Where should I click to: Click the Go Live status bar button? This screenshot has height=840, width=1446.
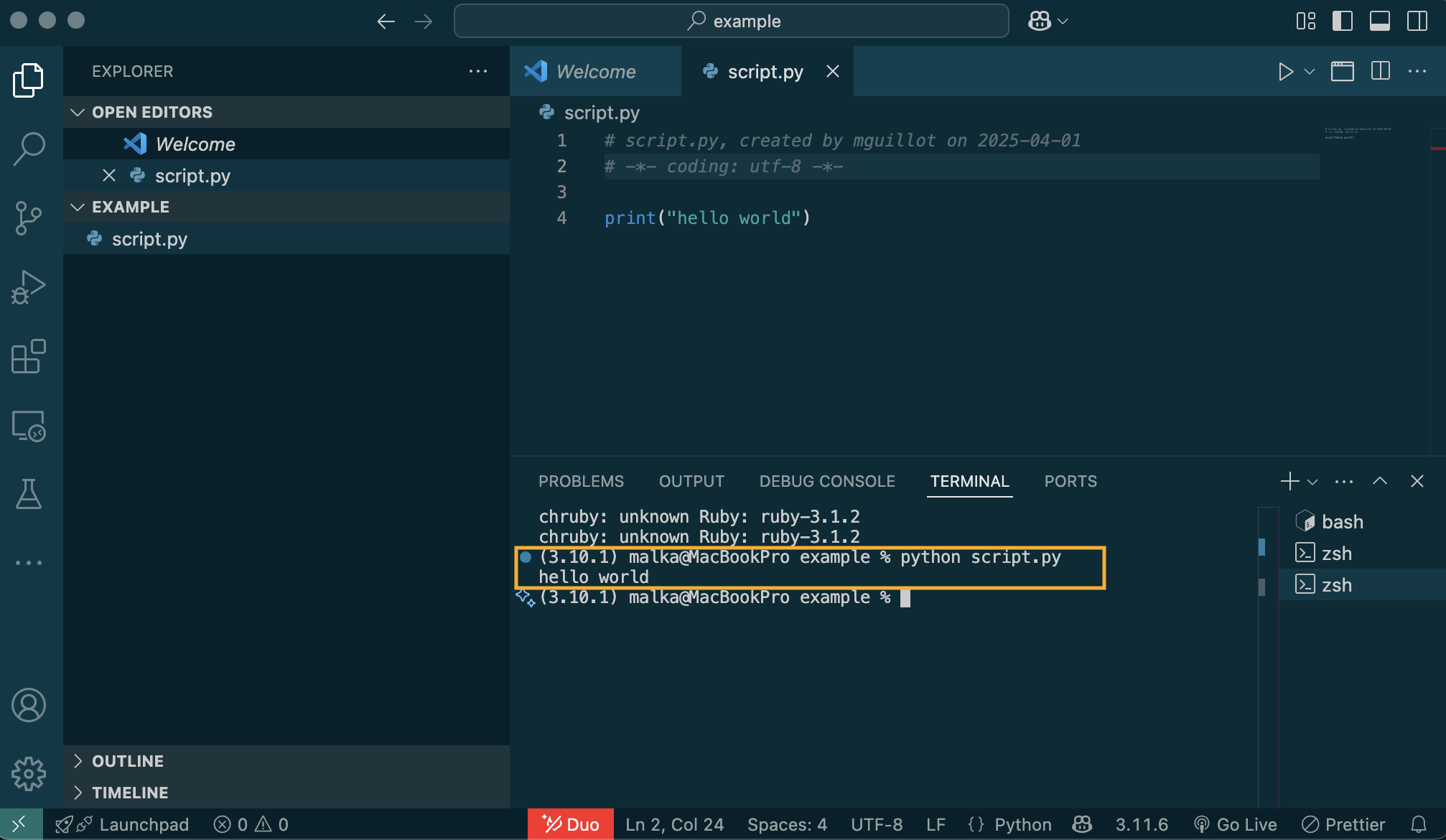pyautogui.click(x=1236, y=824)
